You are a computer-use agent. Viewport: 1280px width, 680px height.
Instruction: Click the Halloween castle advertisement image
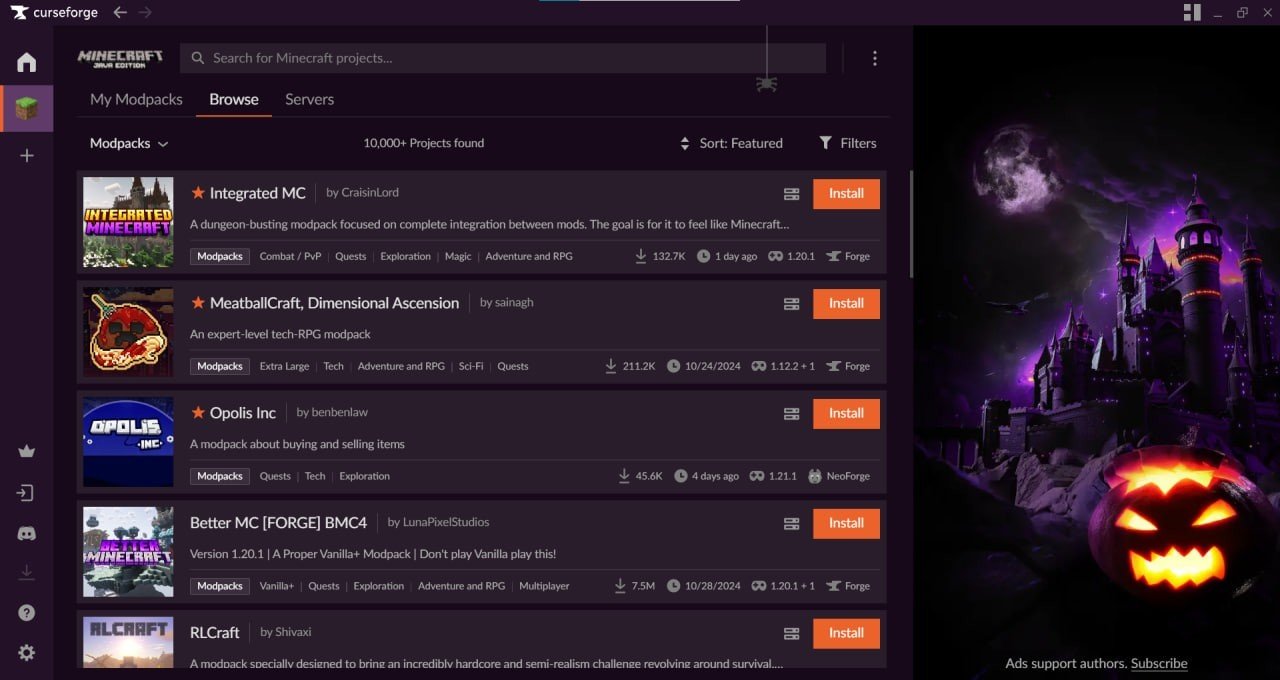tap(1096, 340)
